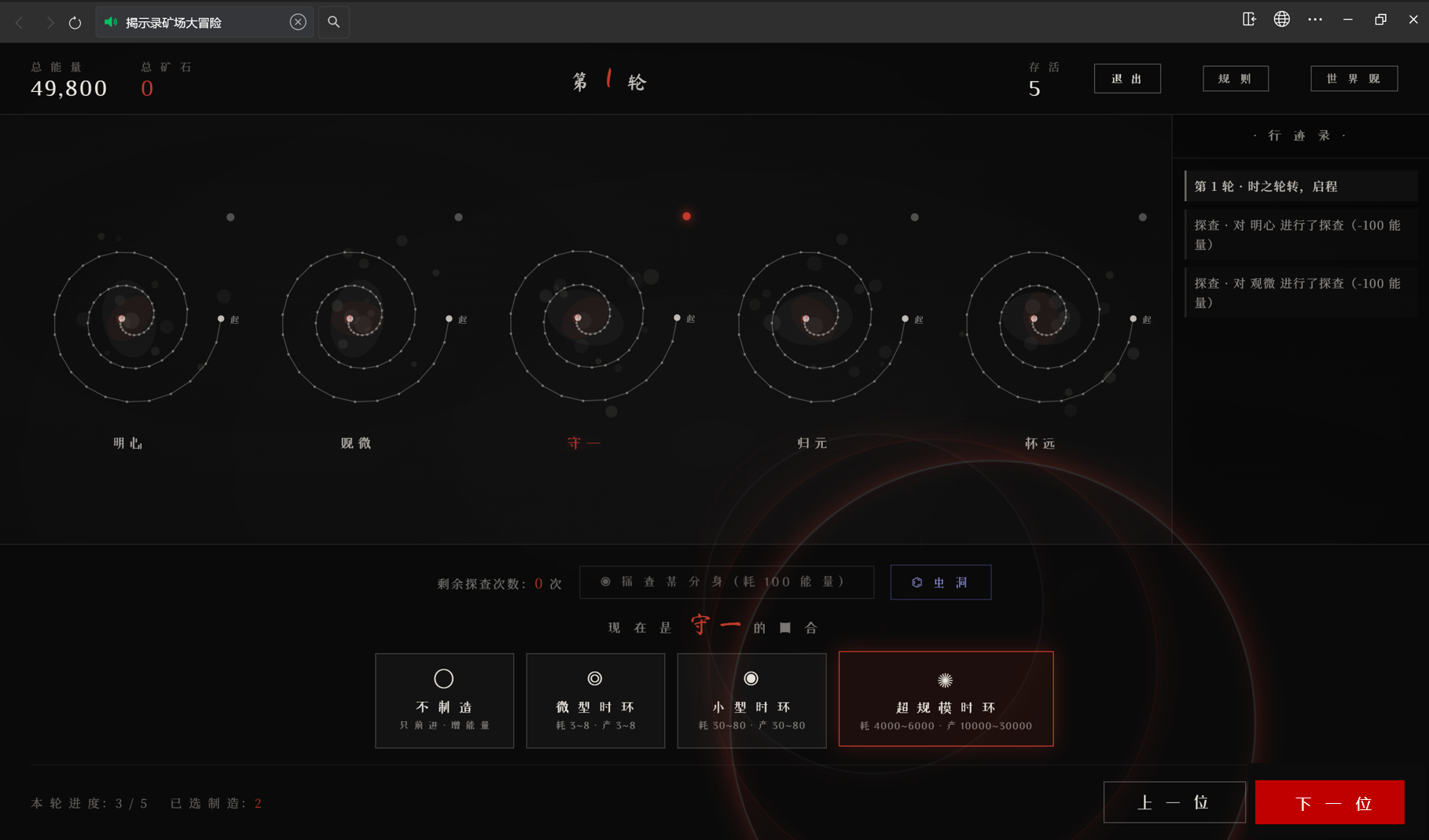Choose 微型时环 option card

[x=595, y=700]
